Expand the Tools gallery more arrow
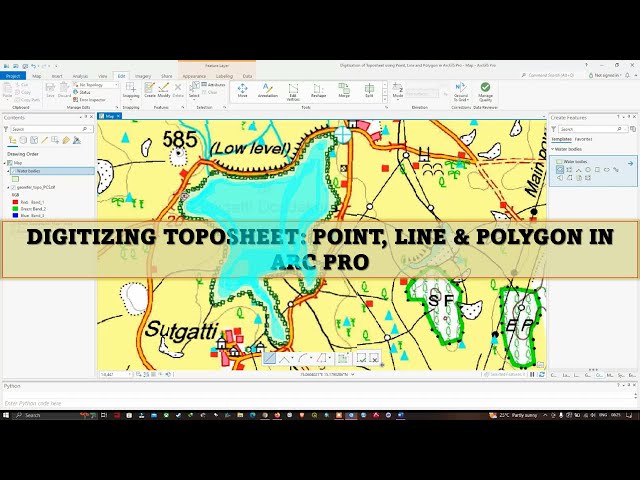This screenshot has width=640, height=480. tap(384, 100)
